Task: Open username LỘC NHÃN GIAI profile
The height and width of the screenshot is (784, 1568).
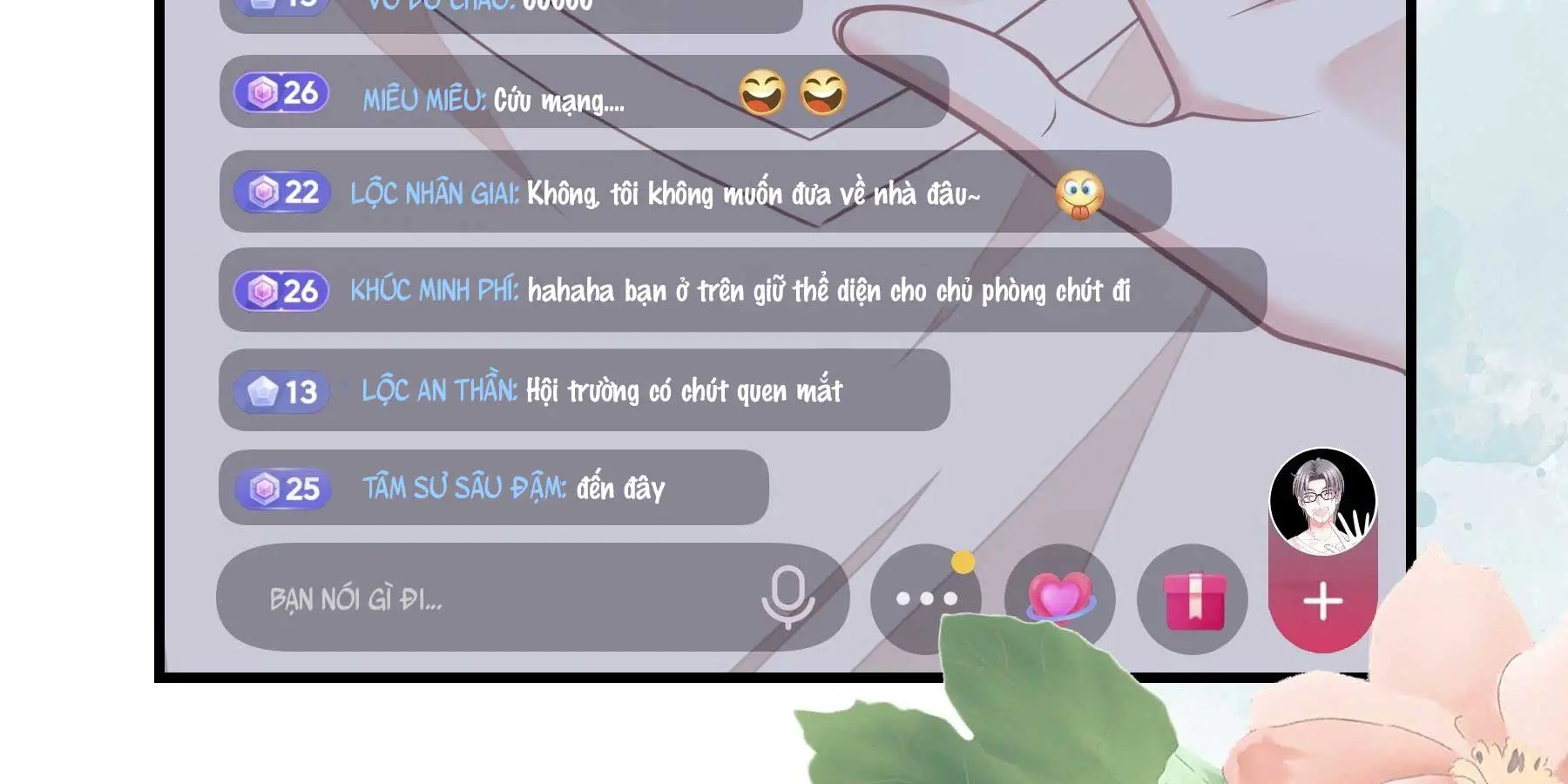Action: point(435,193)
